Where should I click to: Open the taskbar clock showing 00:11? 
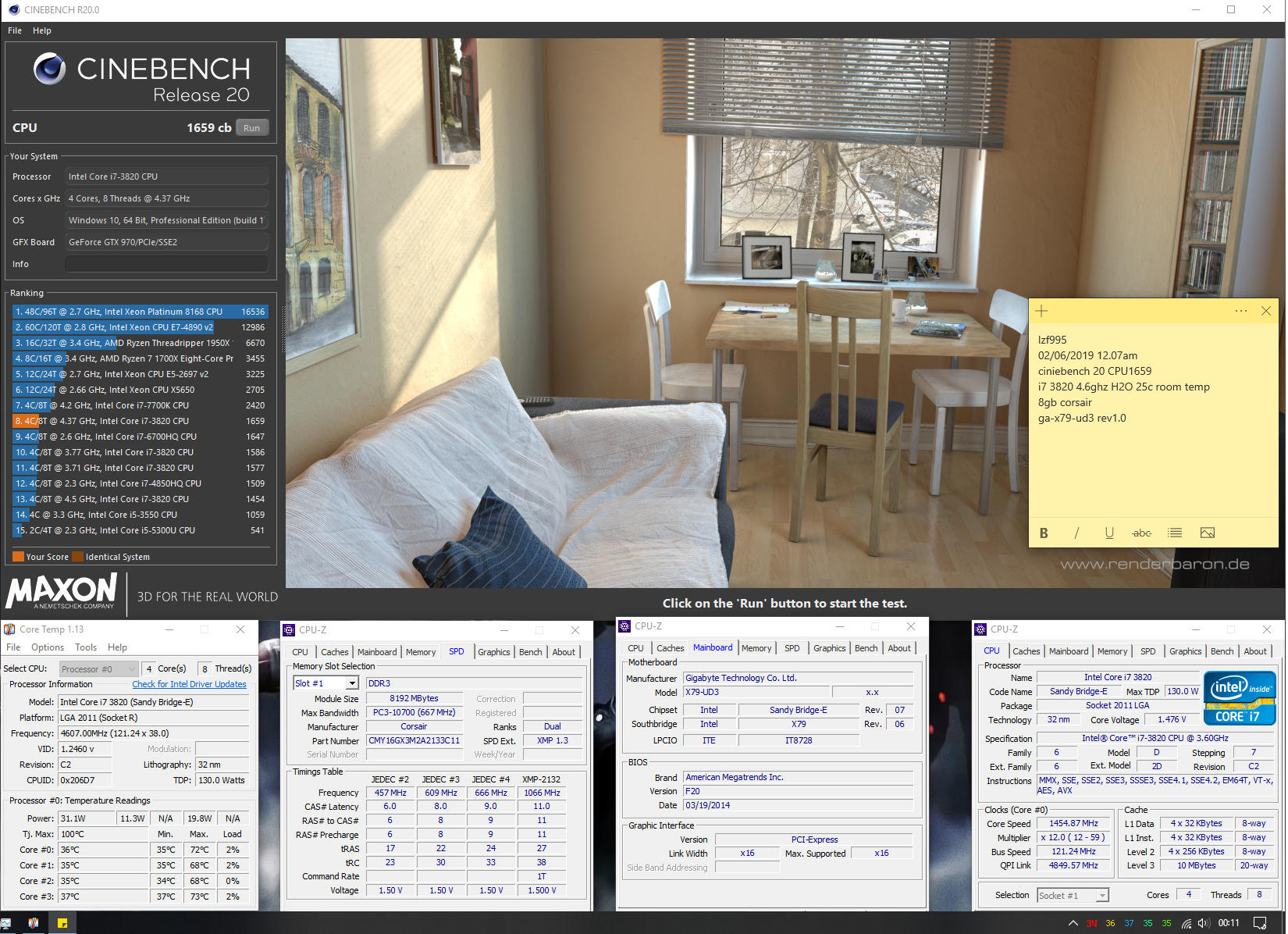pyautogui.click(x=1229, y=923)
